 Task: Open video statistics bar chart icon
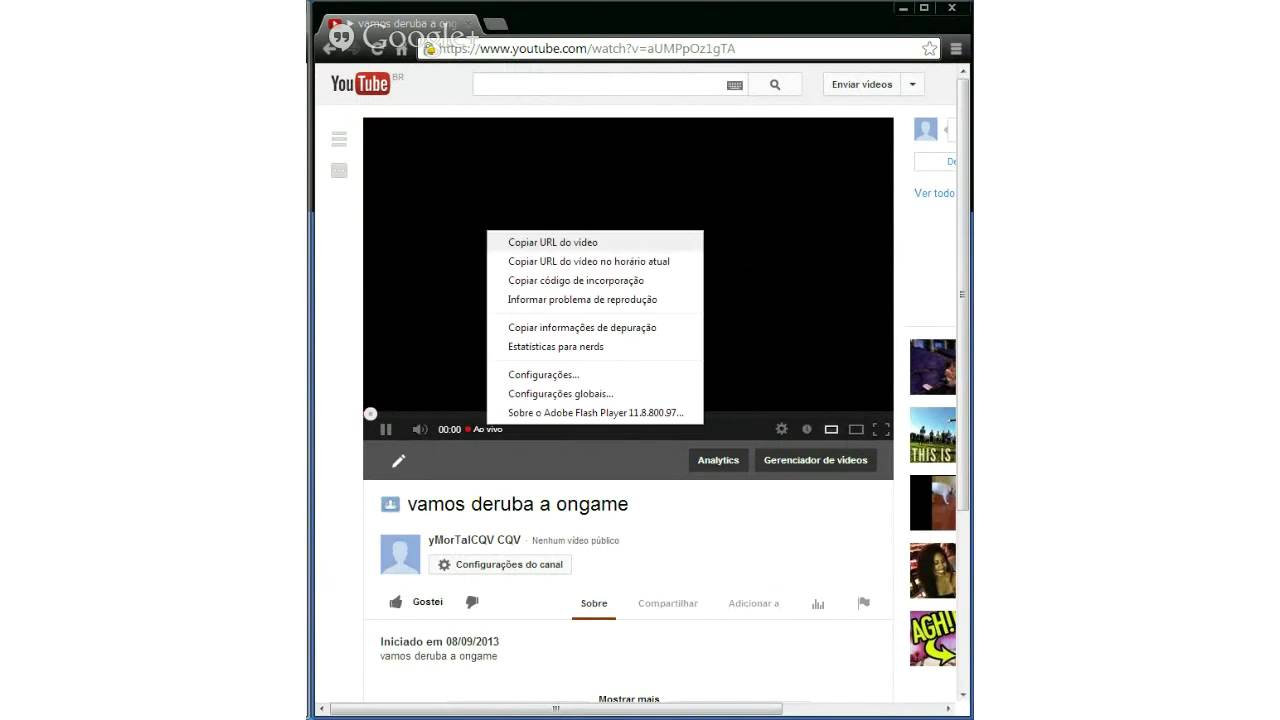point(818,603)
